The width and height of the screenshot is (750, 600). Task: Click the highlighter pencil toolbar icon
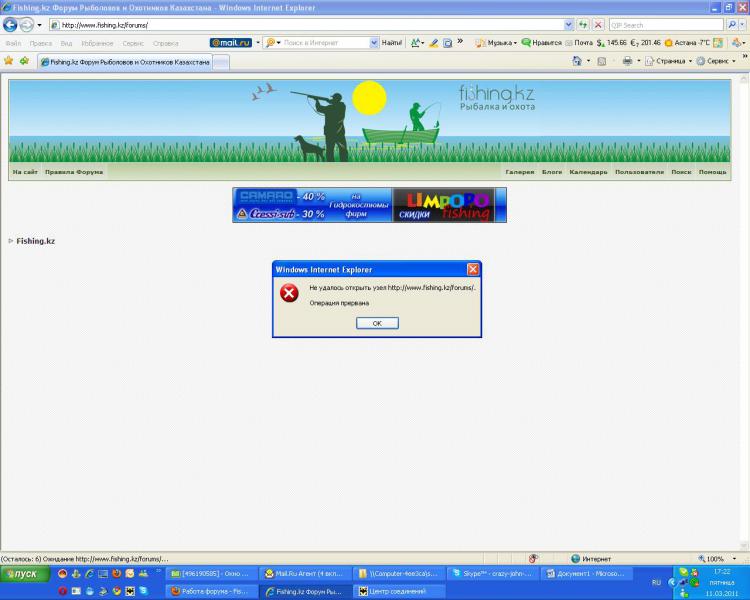click(433, 43)
